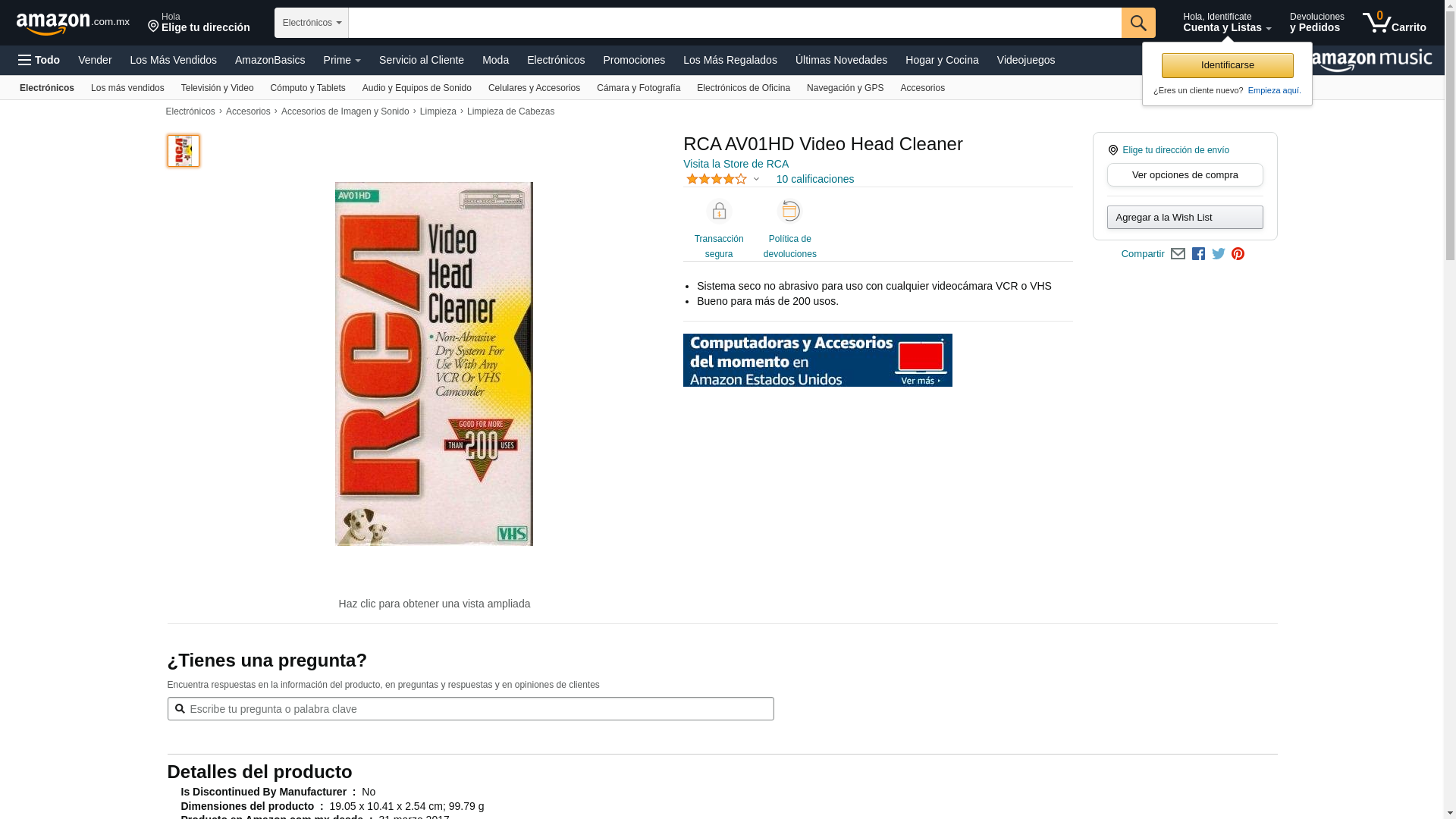This screenshot has height=819, width=1456.
Task: Expand the Electrónicos search category dropdown
Action: [312, 23]
